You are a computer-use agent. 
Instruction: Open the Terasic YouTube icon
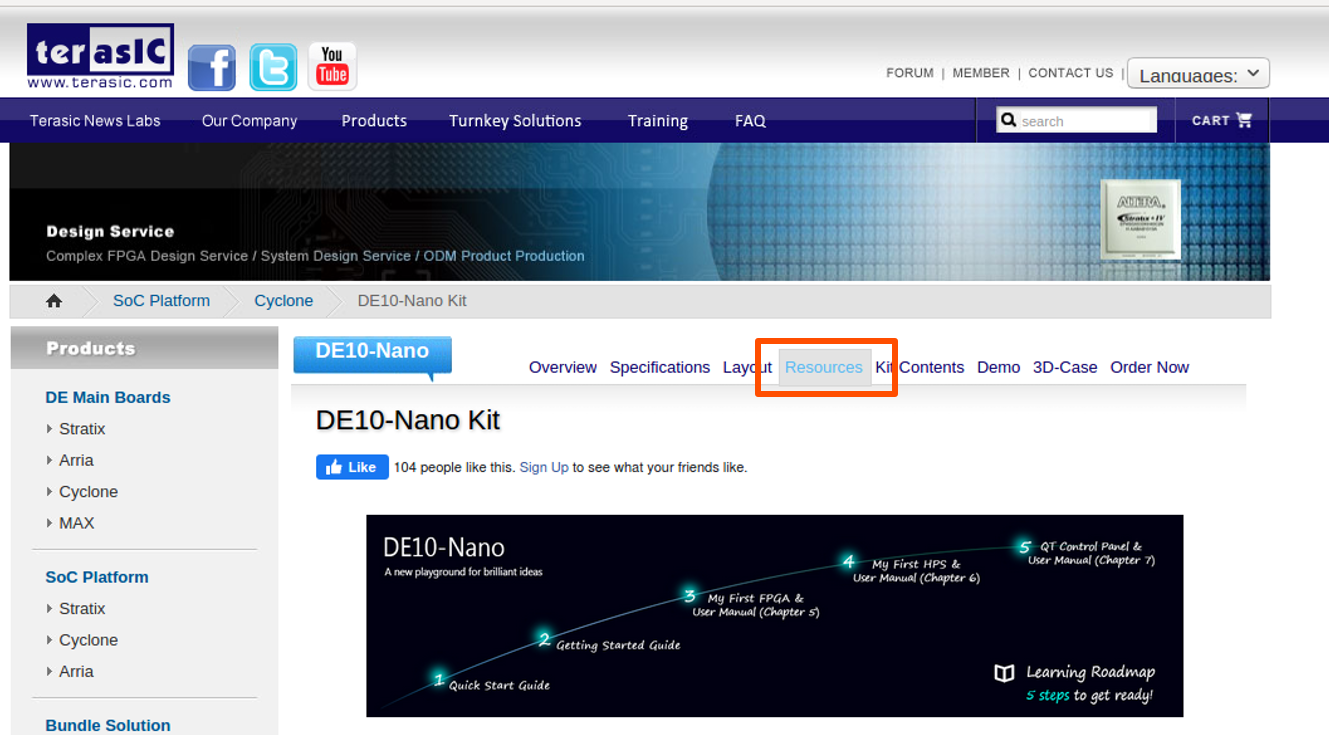[332, 67]
